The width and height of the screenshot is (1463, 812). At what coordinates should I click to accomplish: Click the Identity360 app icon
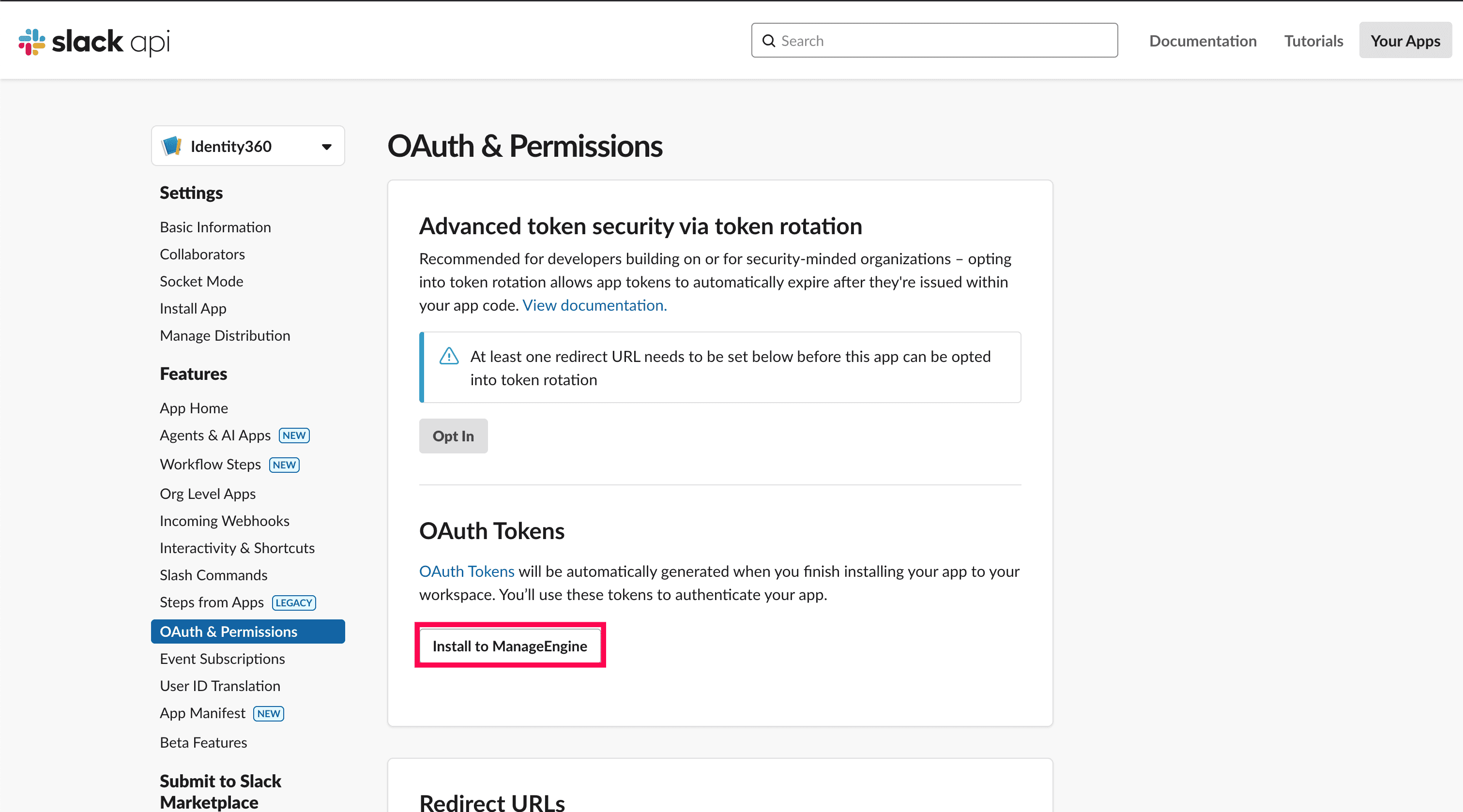171,146
